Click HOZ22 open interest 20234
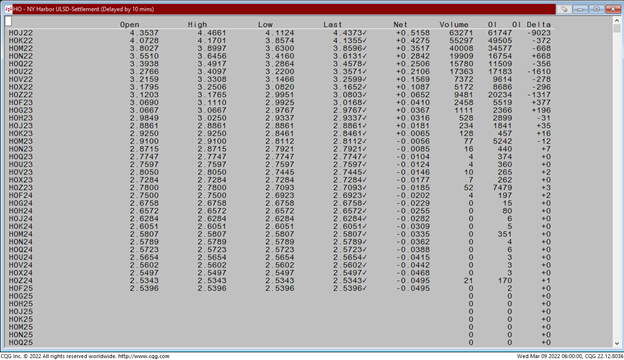 point(500,95)
